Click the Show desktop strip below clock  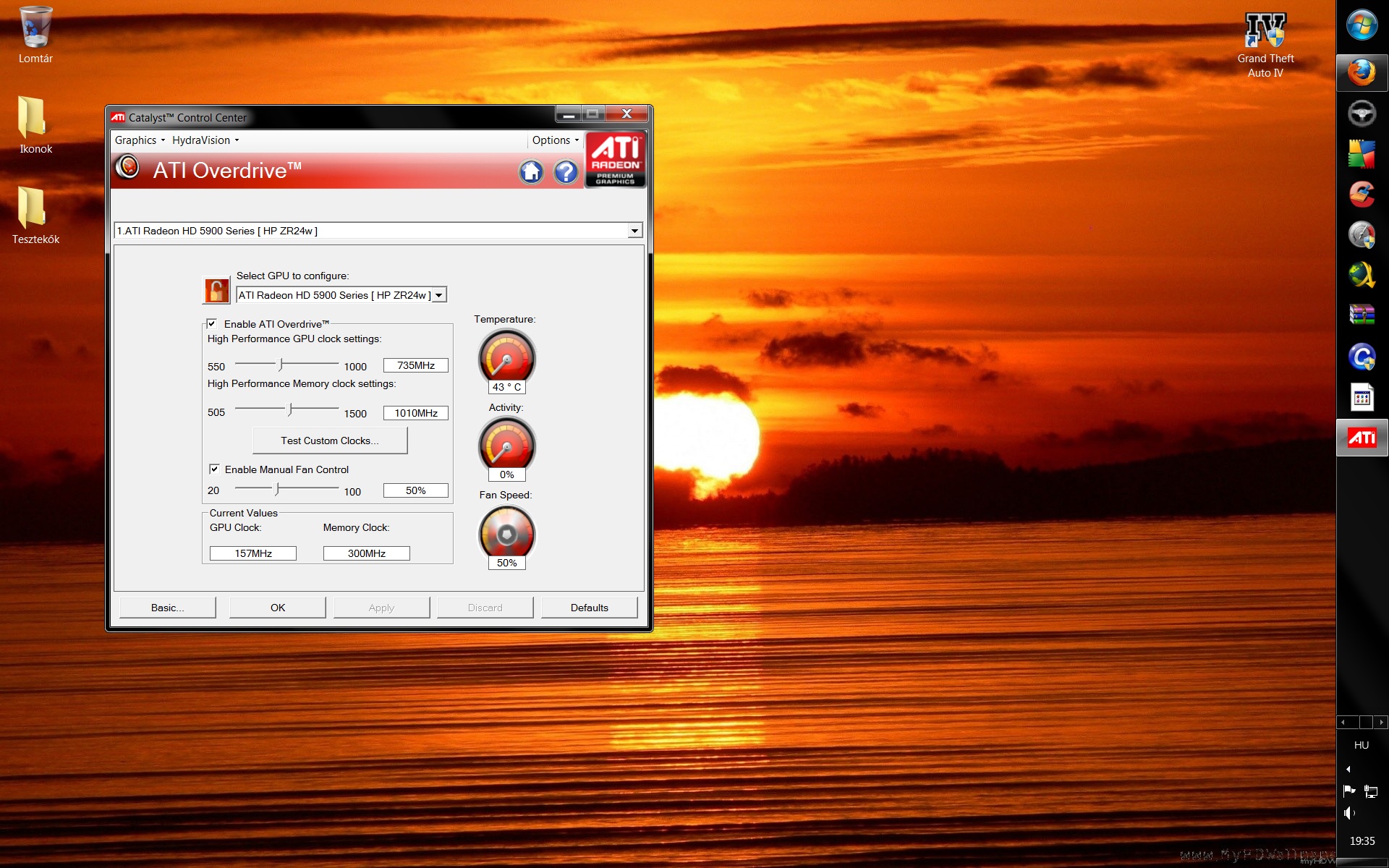[x=1362, y=861]
